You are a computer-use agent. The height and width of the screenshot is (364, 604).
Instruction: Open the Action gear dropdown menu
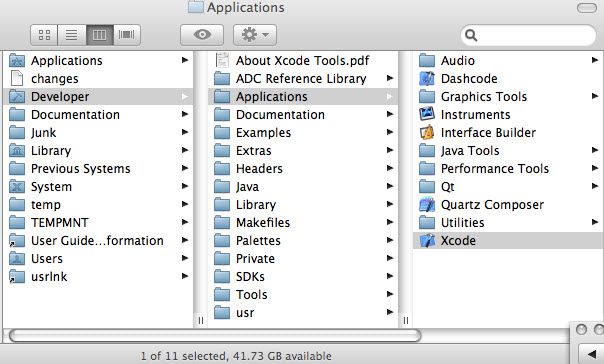[x=255, y=35]
